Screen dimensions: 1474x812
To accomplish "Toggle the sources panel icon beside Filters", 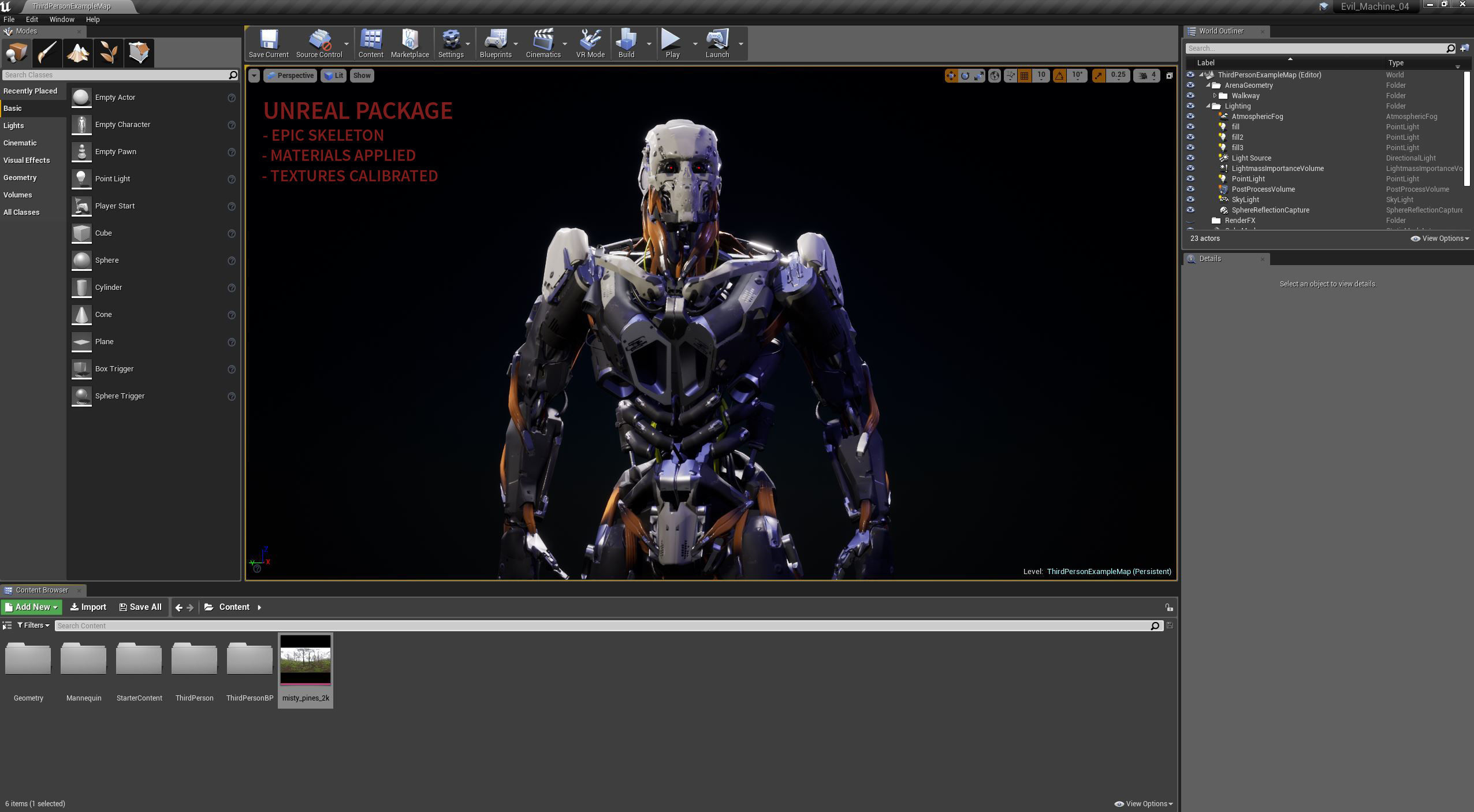I will (x=7, y=625).
